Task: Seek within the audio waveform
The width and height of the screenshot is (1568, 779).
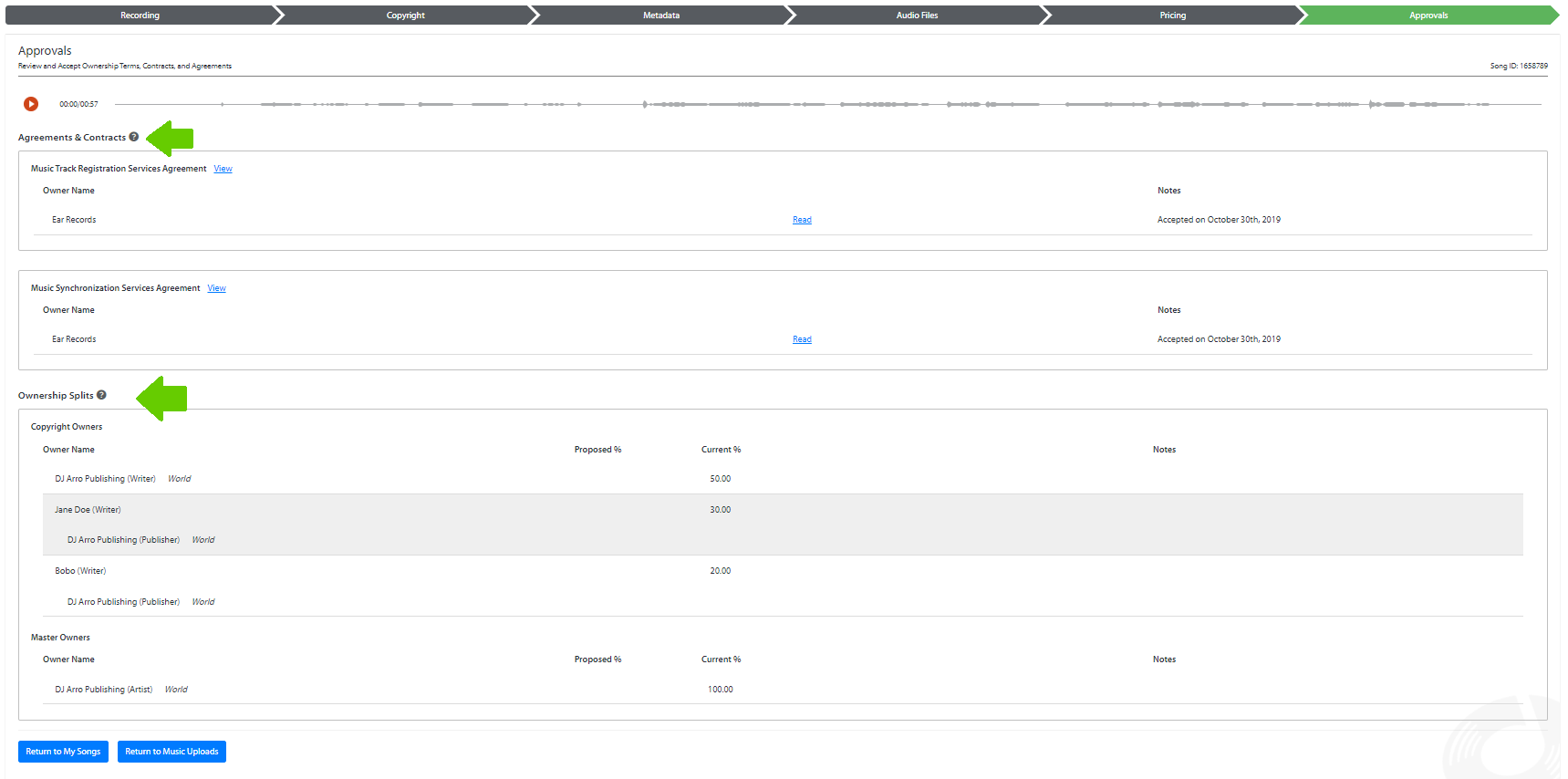Action: coord(827,104)
